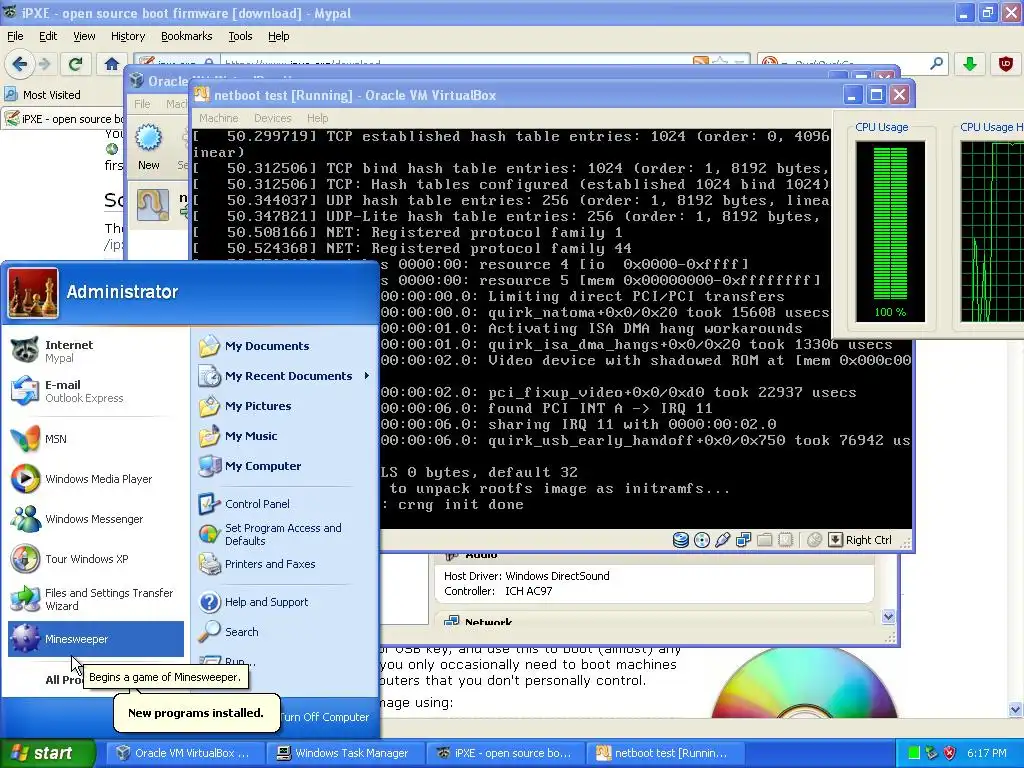Open the Tools menu in Mypal
1024x768 pixels.
(240, 37)
